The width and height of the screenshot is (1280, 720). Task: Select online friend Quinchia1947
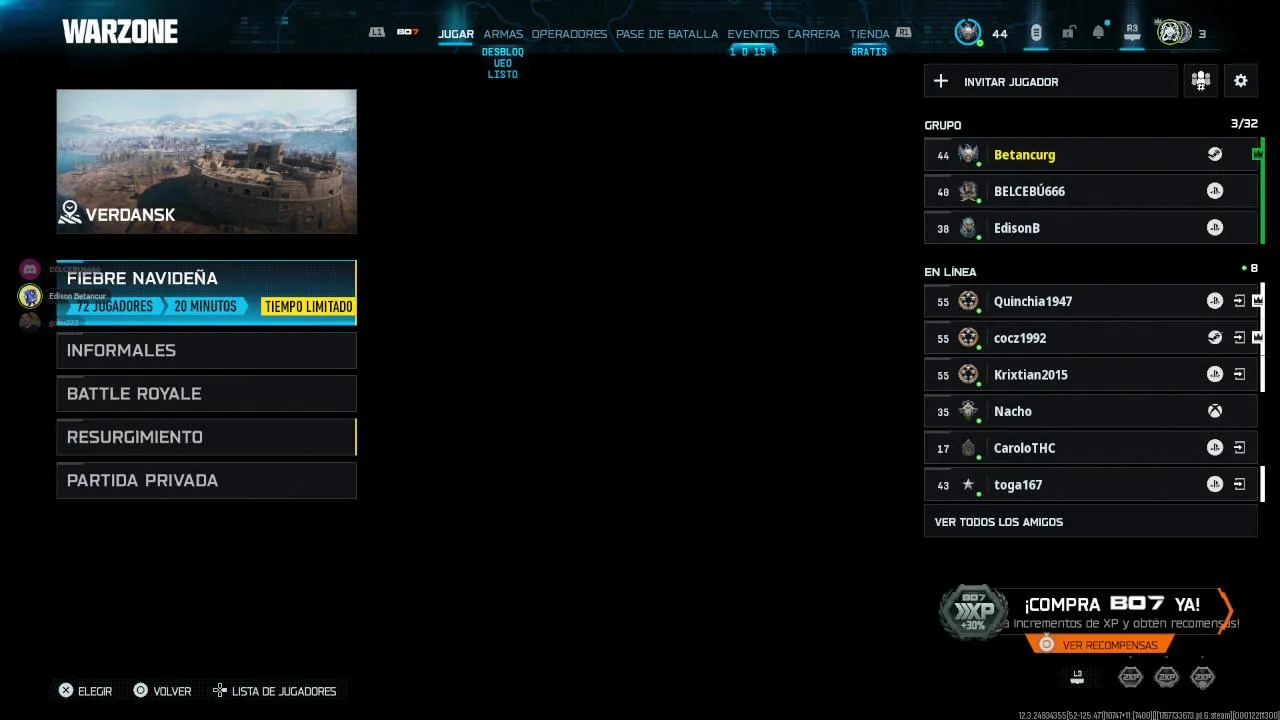1090,301
